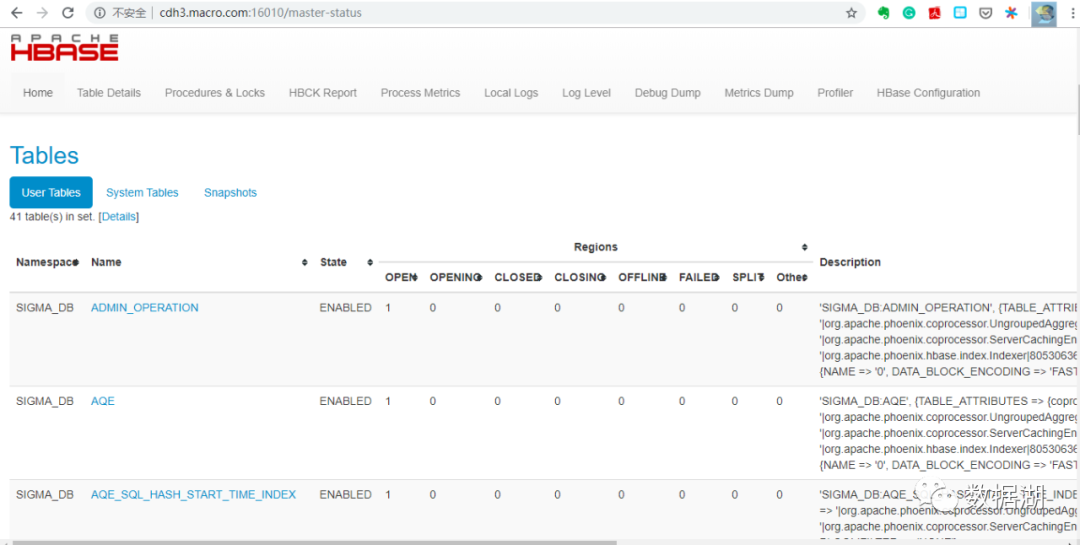This screenshot has width=1080, height=545.
Task: Open AQE_SQL_HASH_START_TIME_INDEX table link
Action: point(194,495)
